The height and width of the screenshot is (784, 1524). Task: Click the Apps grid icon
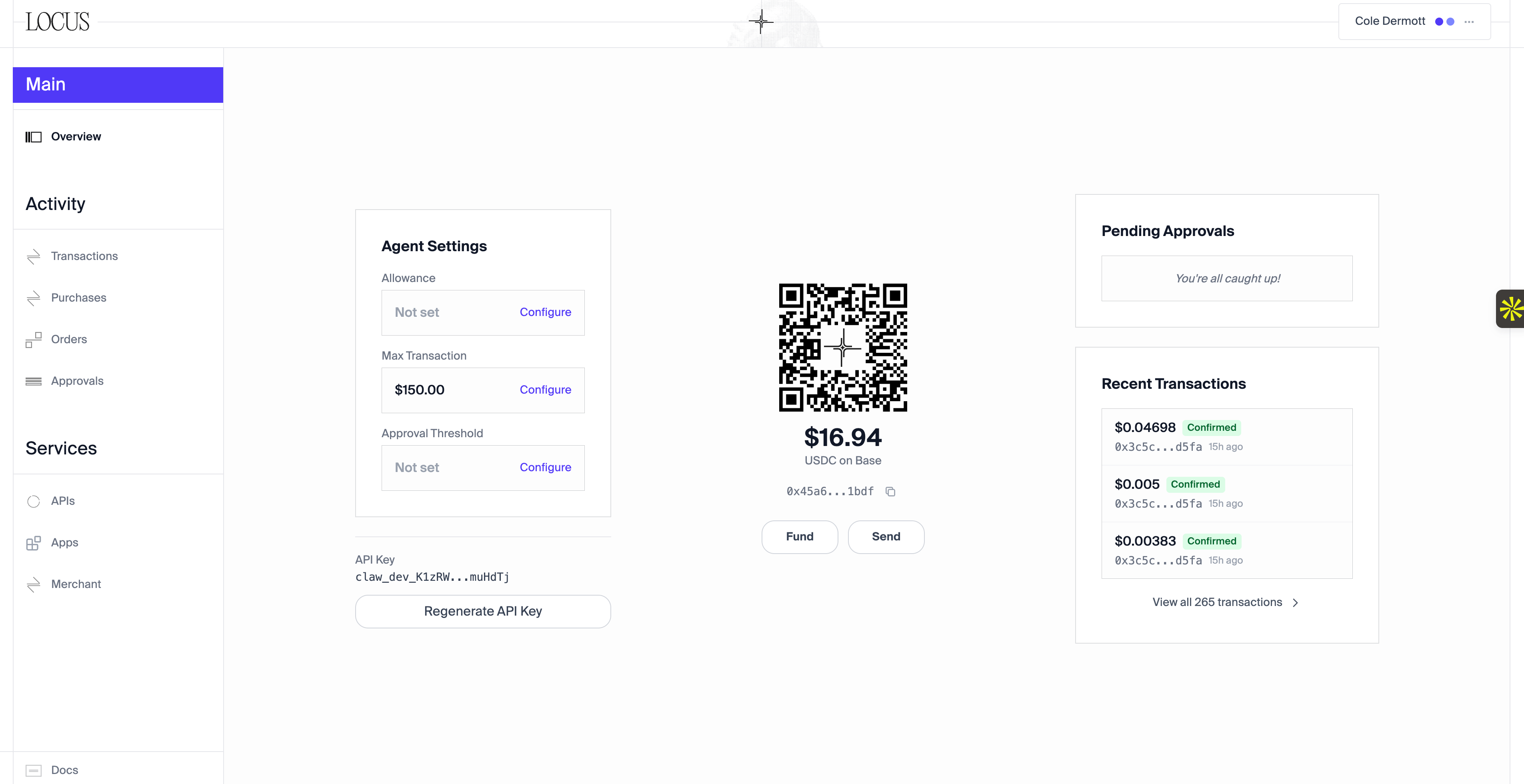coord(34,542)
